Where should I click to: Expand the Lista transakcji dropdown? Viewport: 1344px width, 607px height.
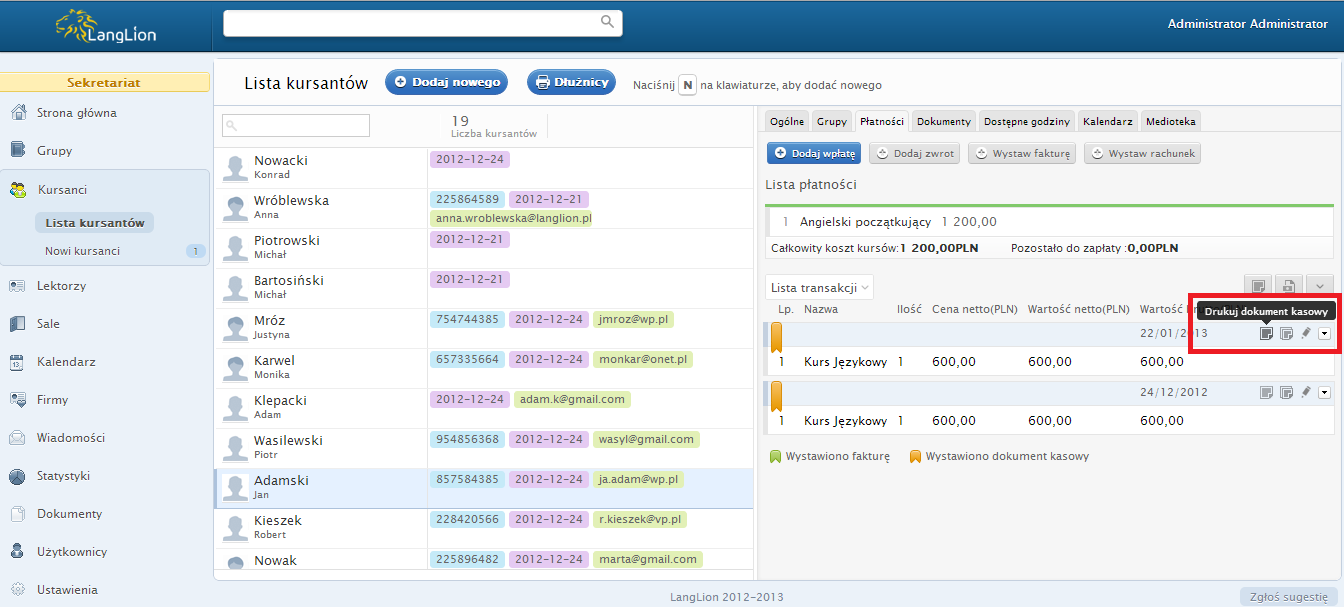[x=819, y=288]
